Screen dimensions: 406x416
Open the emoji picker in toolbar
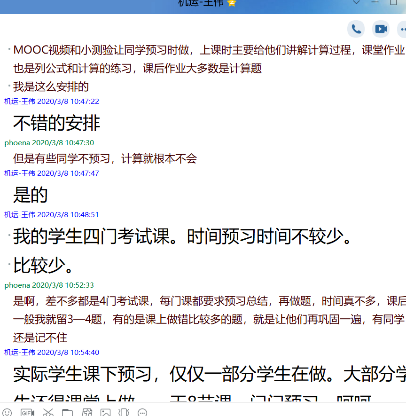[7, 412]
